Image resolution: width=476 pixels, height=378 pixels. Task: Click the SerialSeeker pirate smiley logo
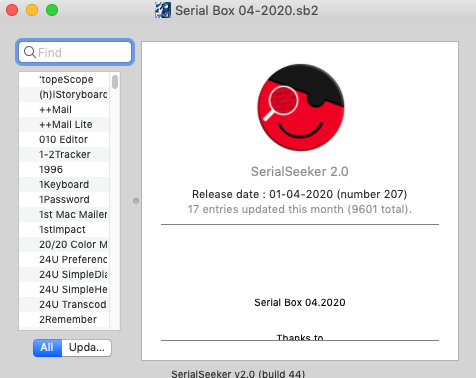[301, 107]
